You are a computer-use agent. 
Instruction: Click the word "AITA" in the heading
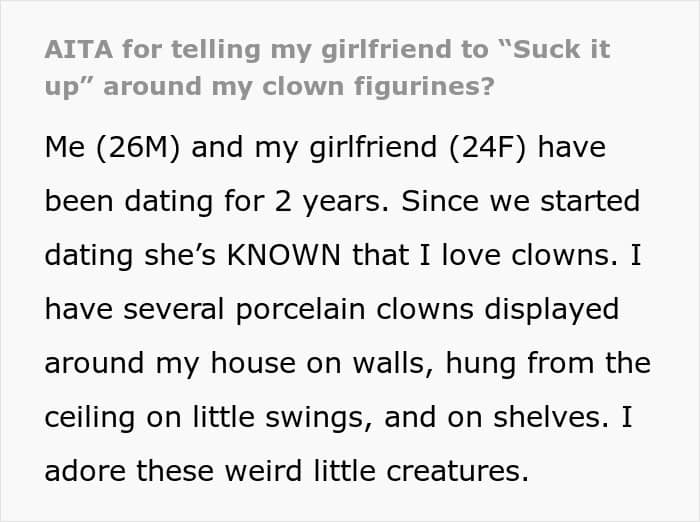tap(79, 49)
